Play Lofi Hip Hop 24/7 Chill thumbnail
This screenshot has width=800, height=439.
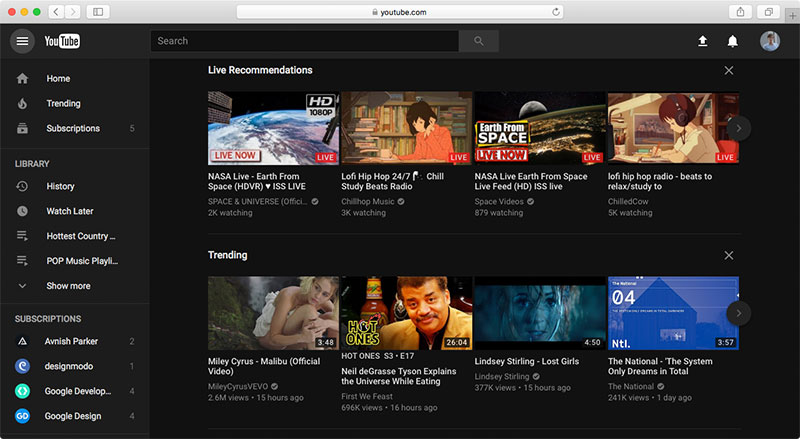point(407,128)
